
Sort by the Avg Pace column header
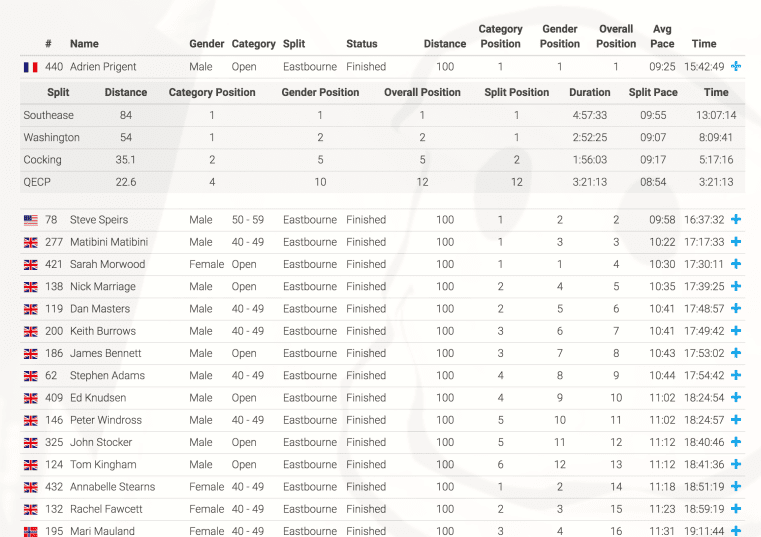662,36
